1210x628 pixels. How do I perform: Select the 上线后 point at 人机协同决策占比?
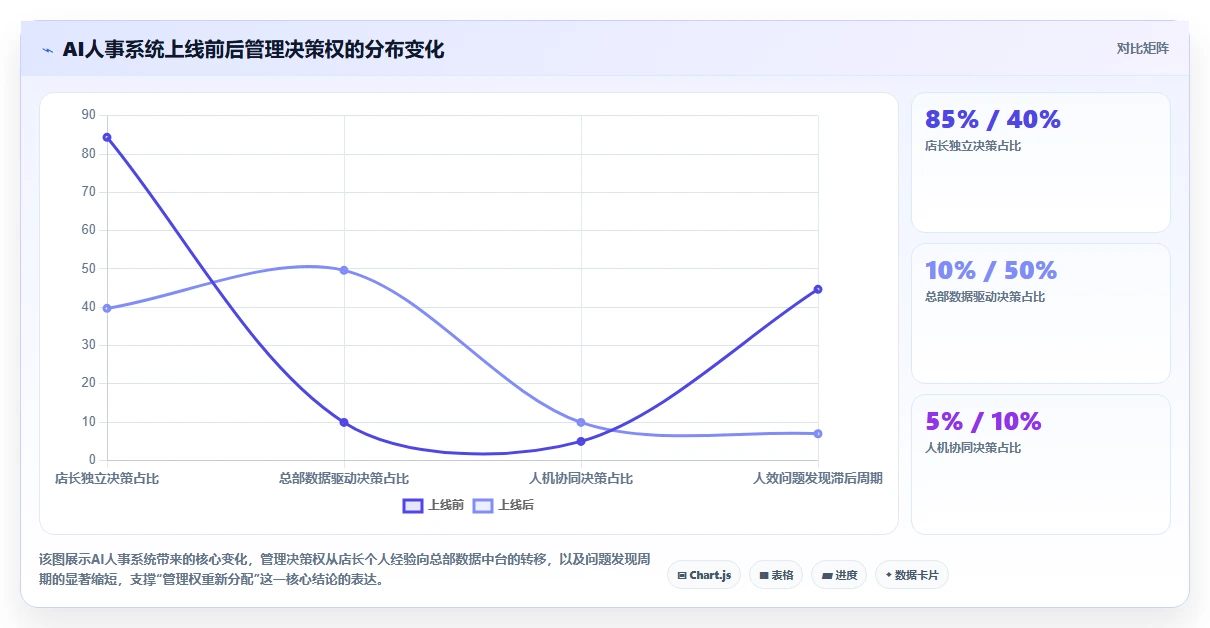point(581,422)
